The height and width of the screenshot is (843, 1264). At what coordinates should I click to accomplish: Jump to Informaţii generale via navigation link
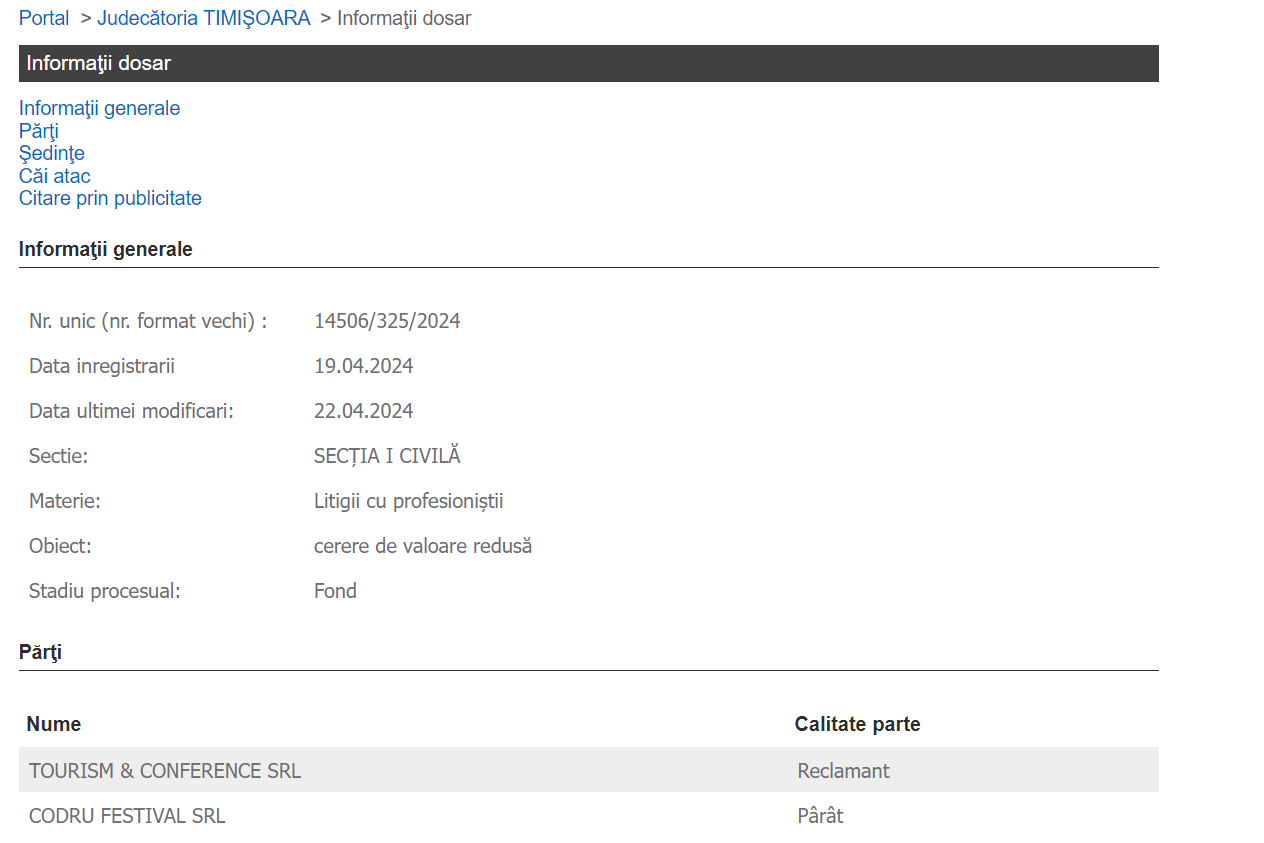pyautogui.click(x=99, y=108)
